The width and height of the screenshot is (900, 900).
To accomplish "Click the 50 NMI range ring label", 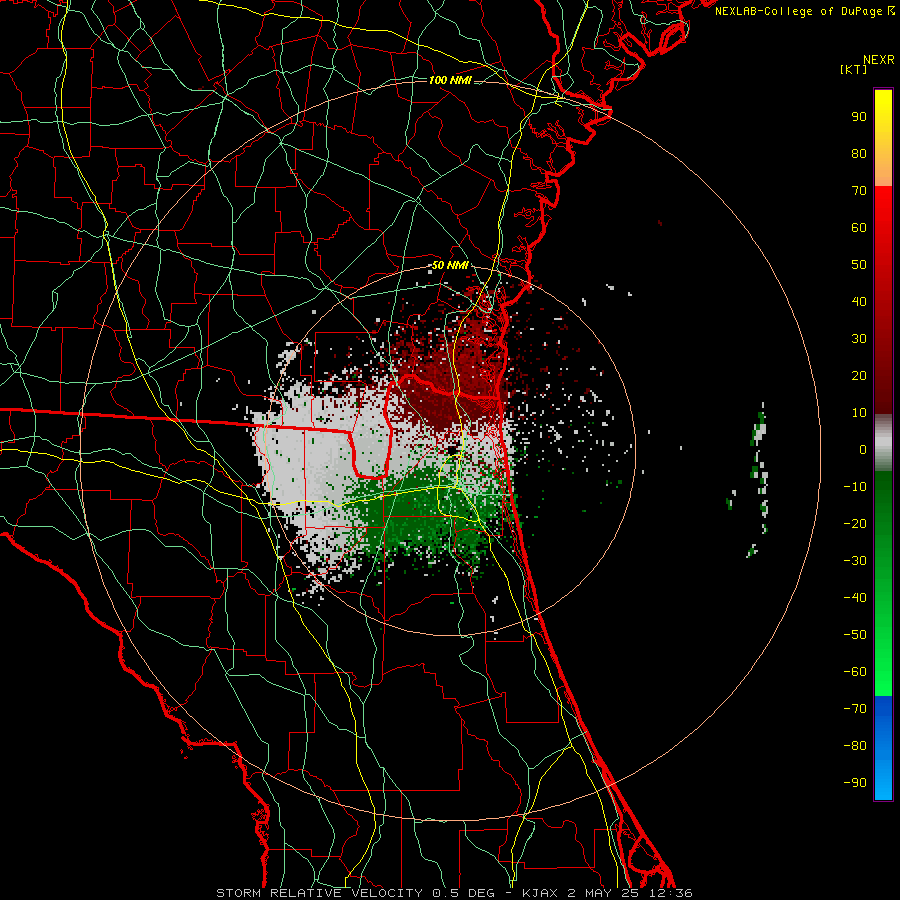I will 450,265.
